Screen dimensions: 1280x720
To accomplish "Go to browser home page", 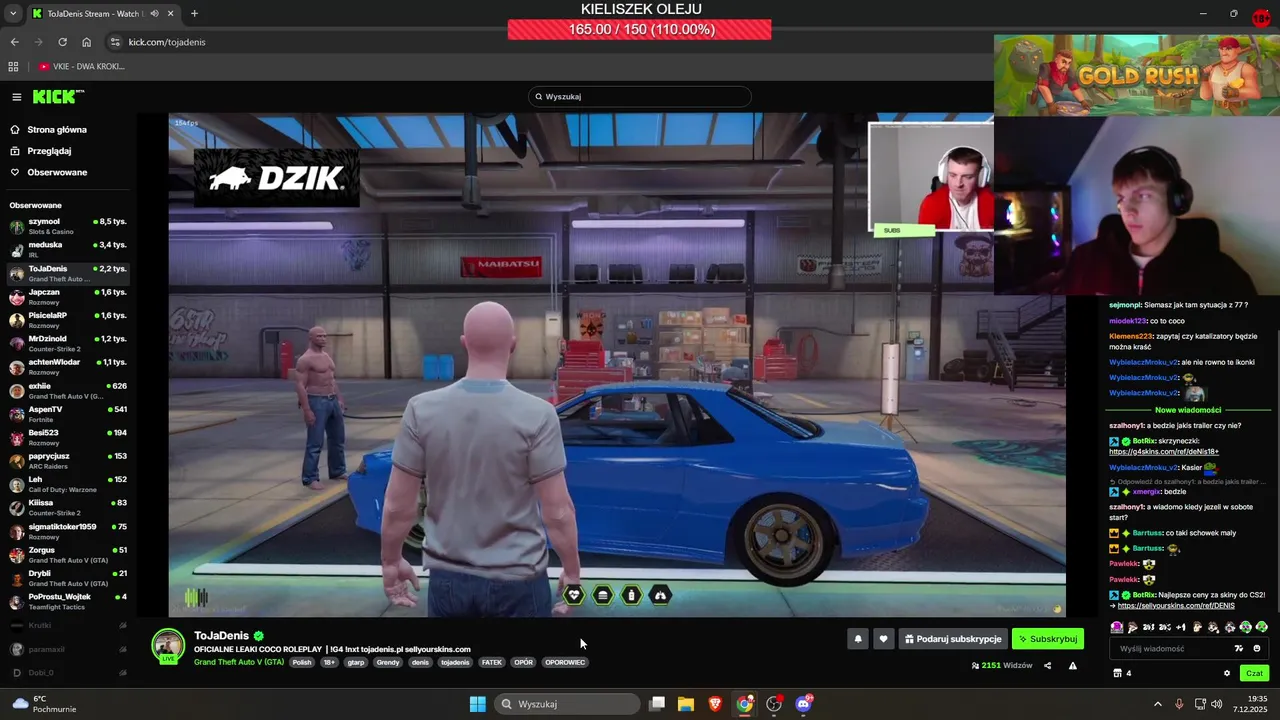I will (86, 42).
